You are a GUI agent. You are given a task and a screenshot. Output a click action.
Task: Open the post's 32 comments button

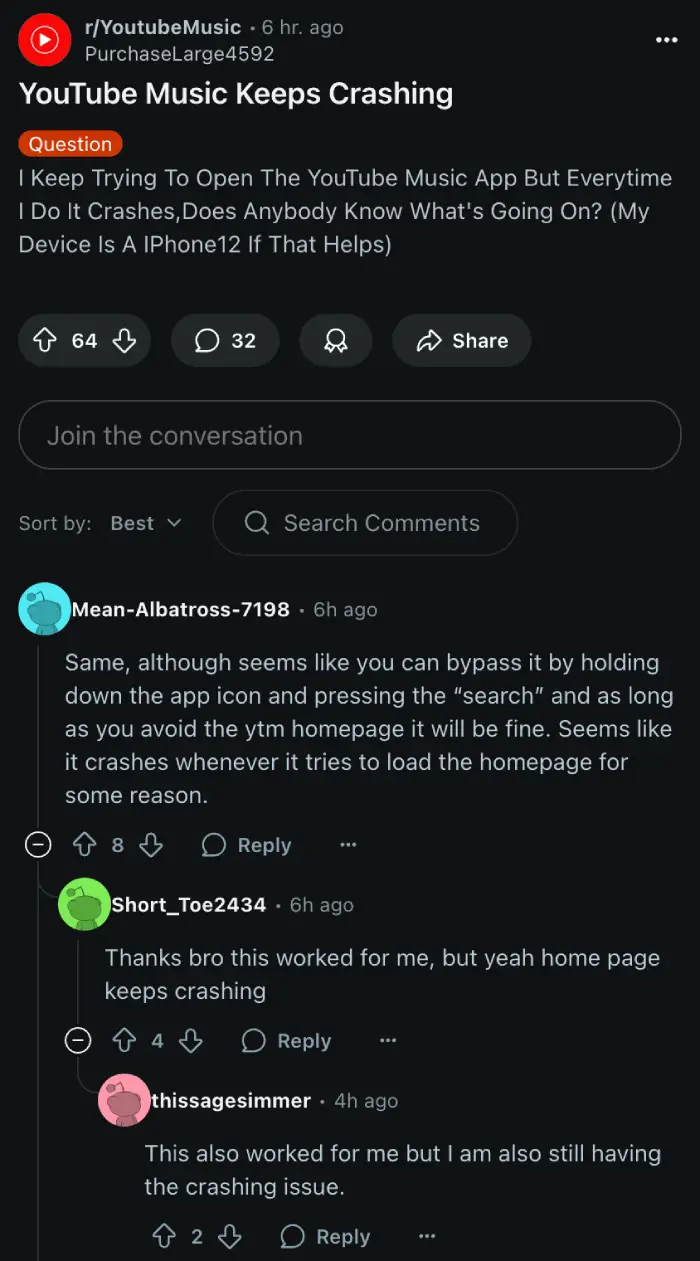pos(225,341)
